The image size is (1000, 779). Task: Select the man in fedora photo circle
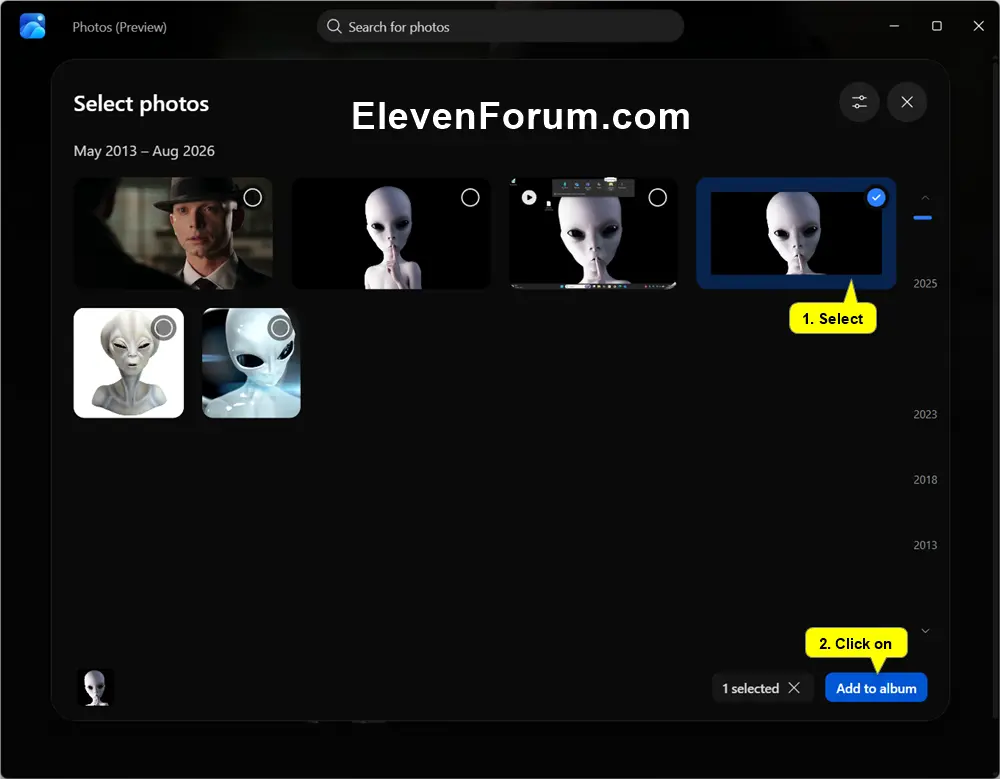[253, 198]
